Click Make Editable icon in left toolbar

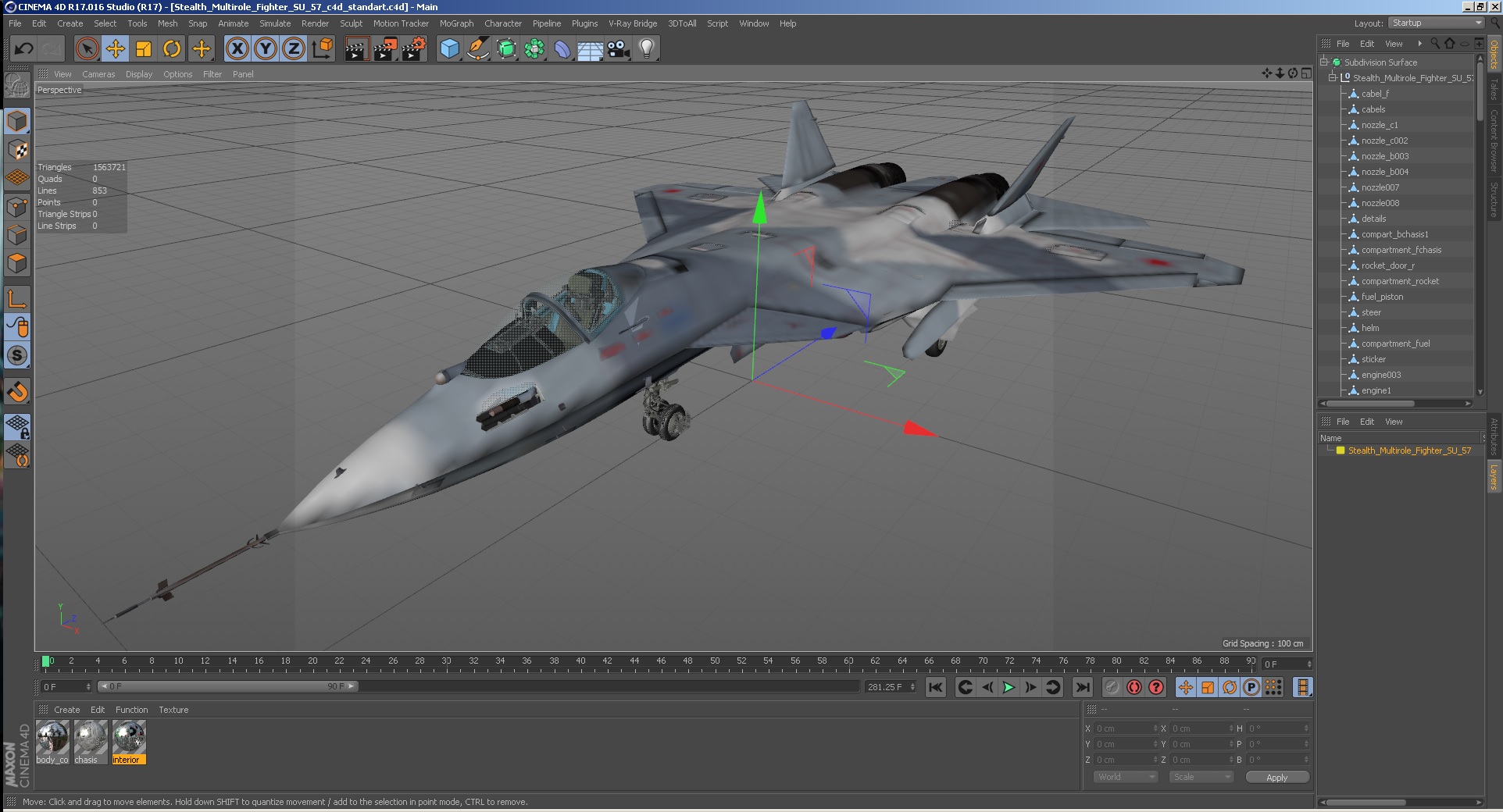click(17, 86)
